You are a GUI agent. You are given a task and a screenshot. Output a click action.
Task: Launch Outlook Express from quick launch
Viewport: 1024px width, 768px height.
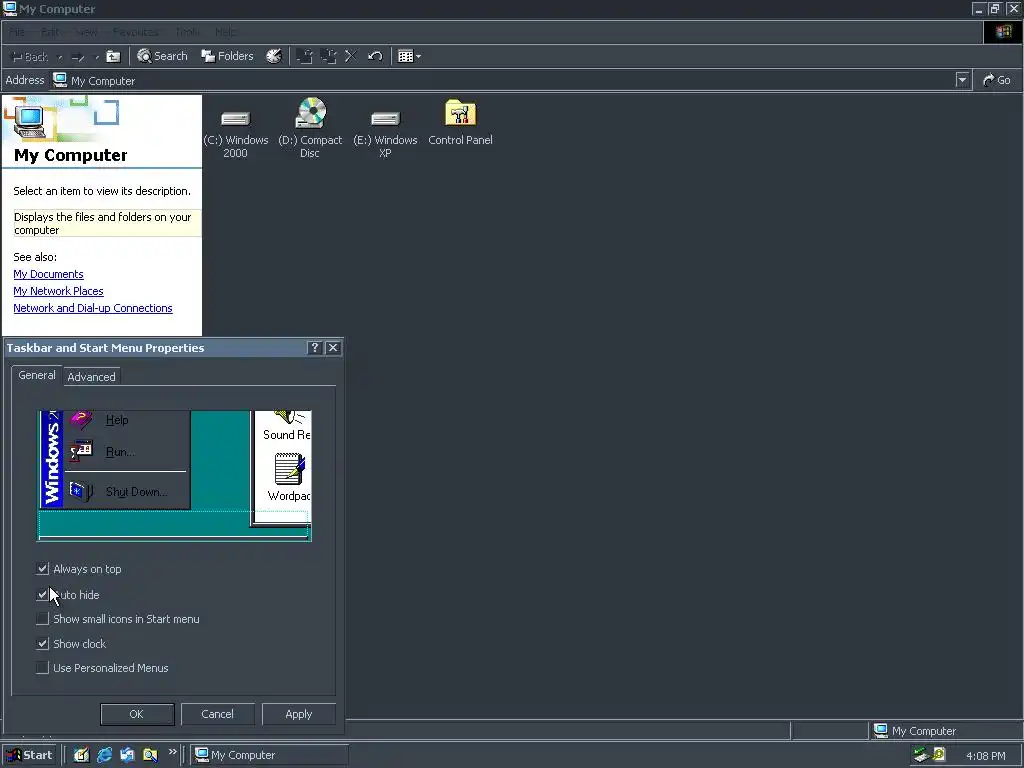pos(127,755)
